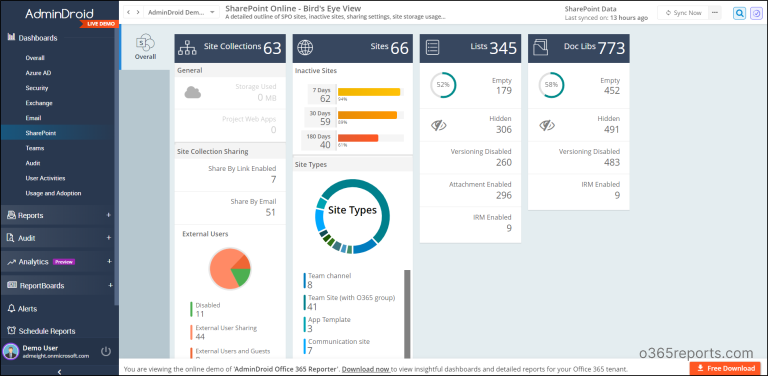Viewport: 768px width, 376px height.
Task: Click the hidden eye icon in Doc Libs card
Action: tap(547, 125)
